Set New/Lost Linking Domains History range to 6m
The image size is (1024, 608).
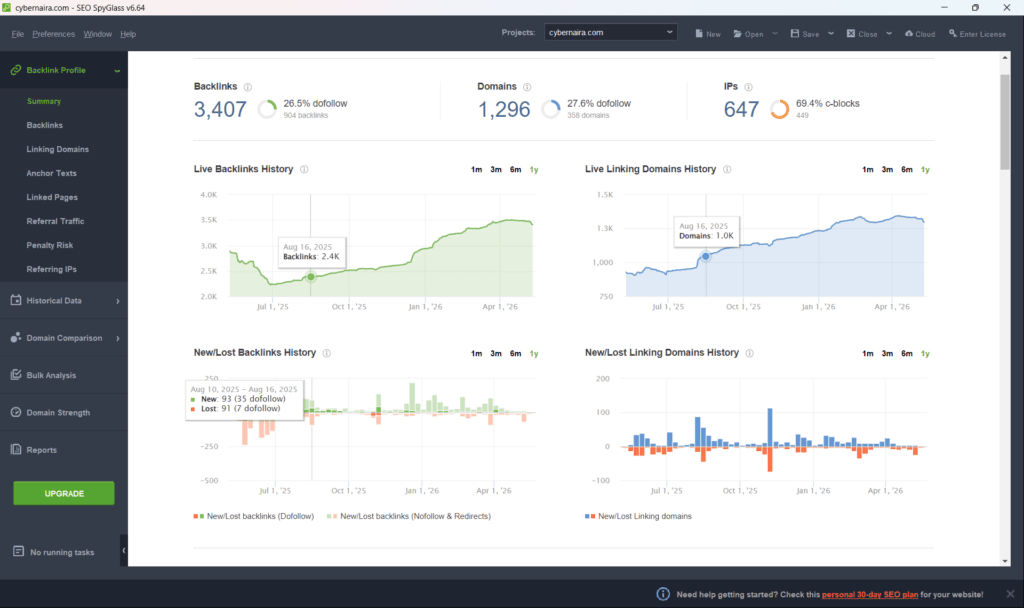pos(906,354)
